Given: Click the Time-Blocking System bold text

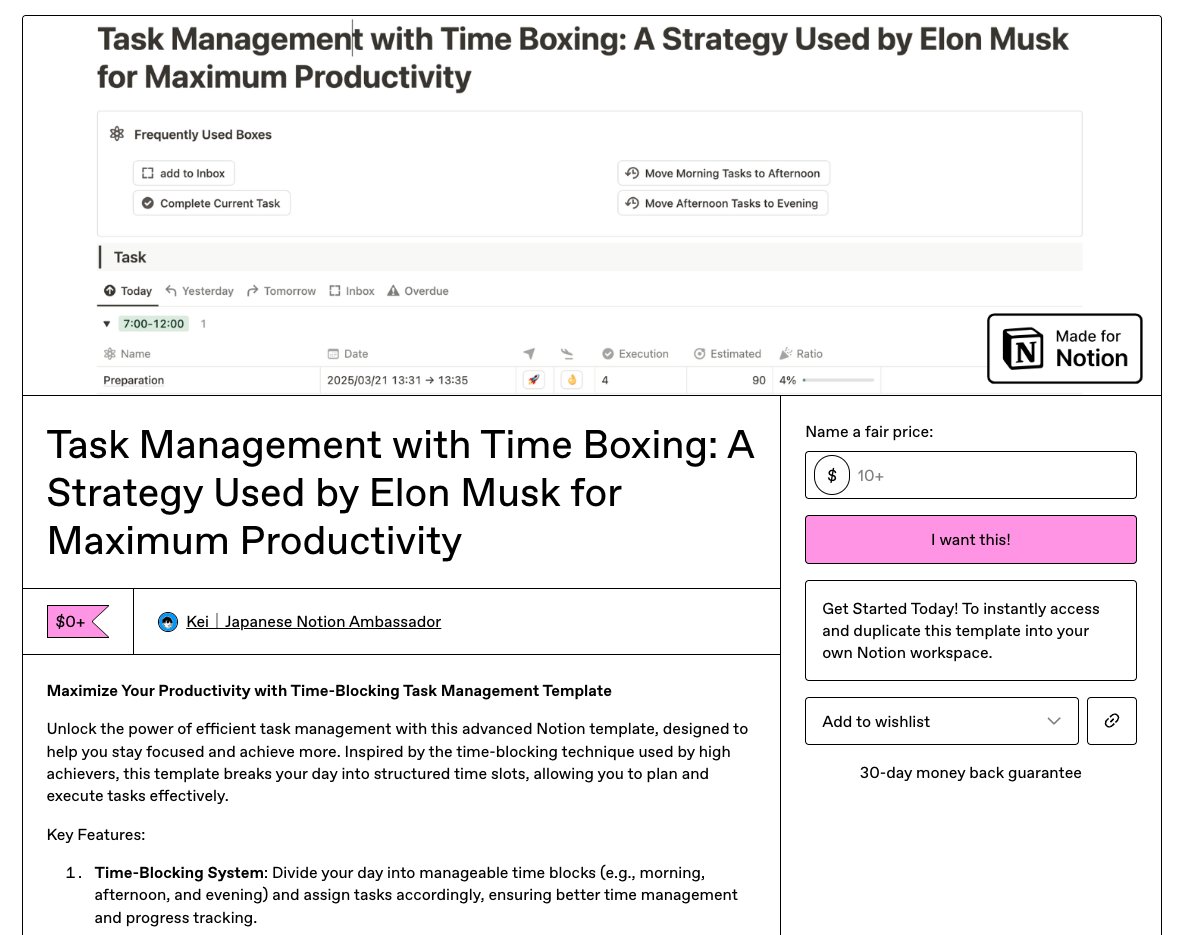Looking at the screenshot, I should click(x=180, y=873).
